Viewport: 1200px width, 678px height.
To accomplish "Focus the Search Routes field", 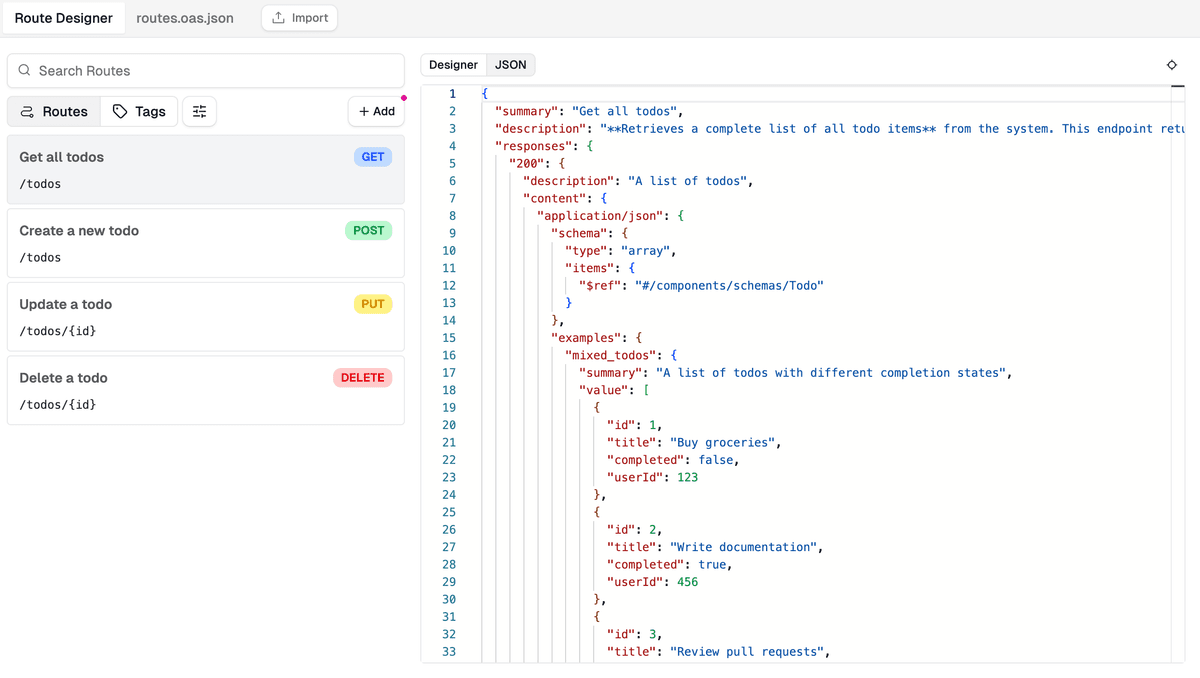I will (206, 71).
